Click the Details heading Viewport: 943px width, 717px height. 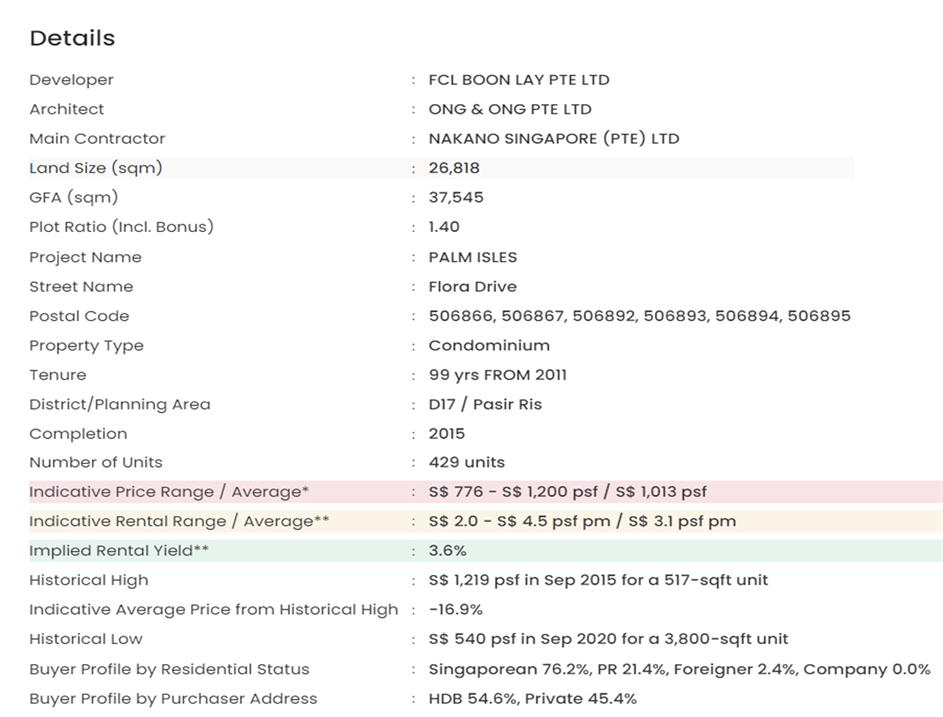coord(72,38)
